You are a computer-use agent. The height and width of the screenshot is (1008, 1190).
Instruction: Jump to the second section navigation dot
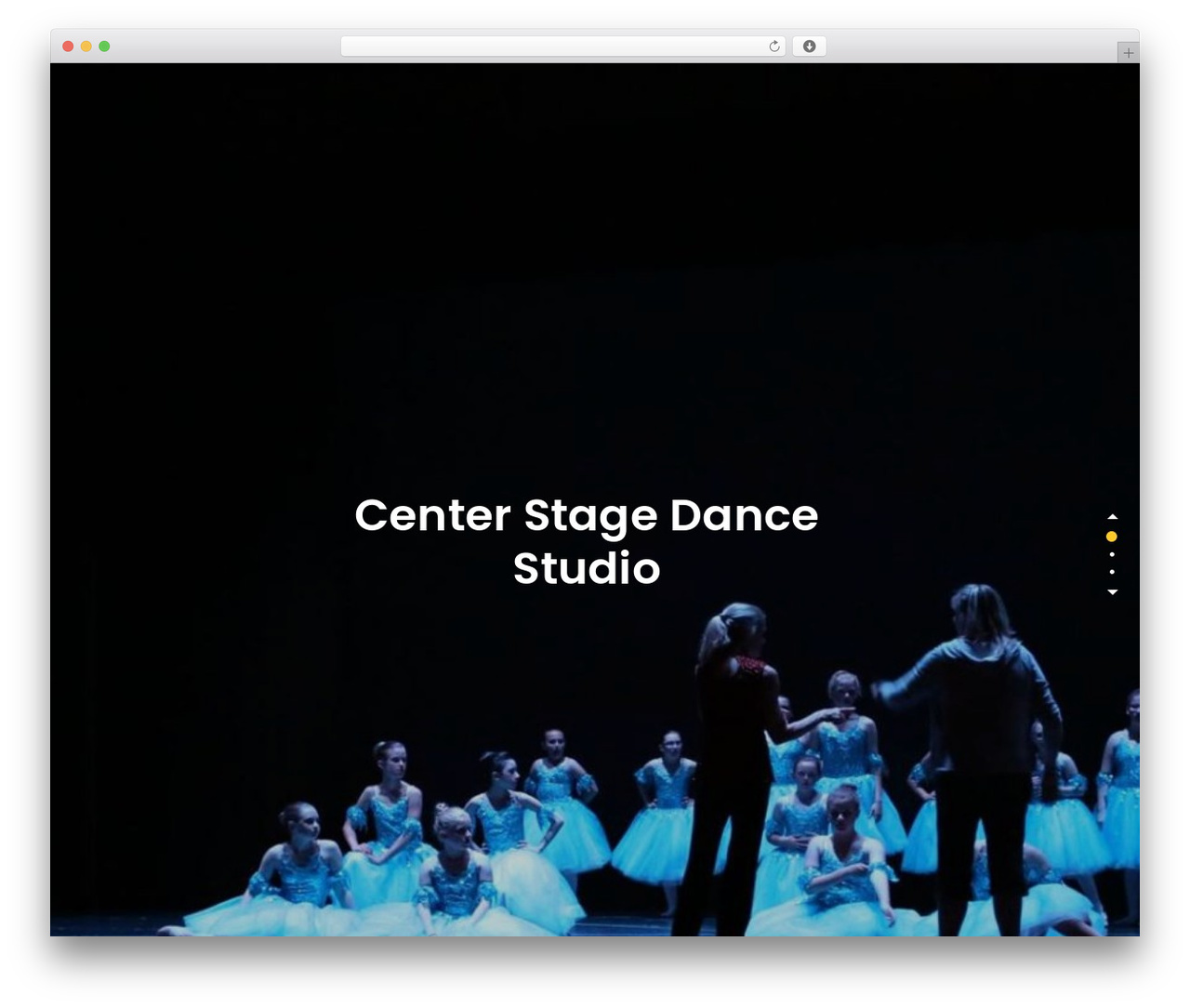tap(1112, 555)
